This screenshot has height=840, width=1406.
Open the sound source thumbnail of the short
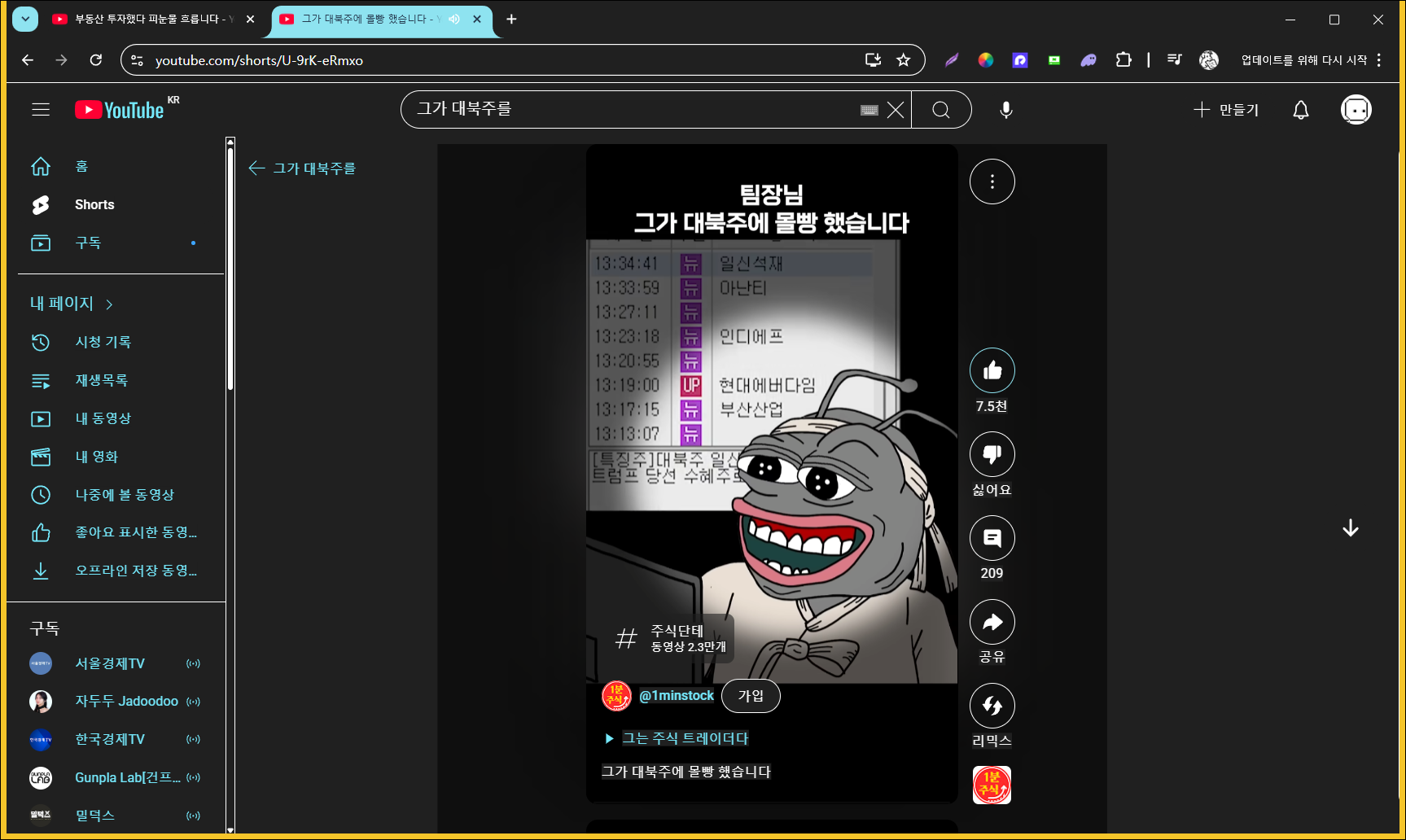tap(992, 785)
